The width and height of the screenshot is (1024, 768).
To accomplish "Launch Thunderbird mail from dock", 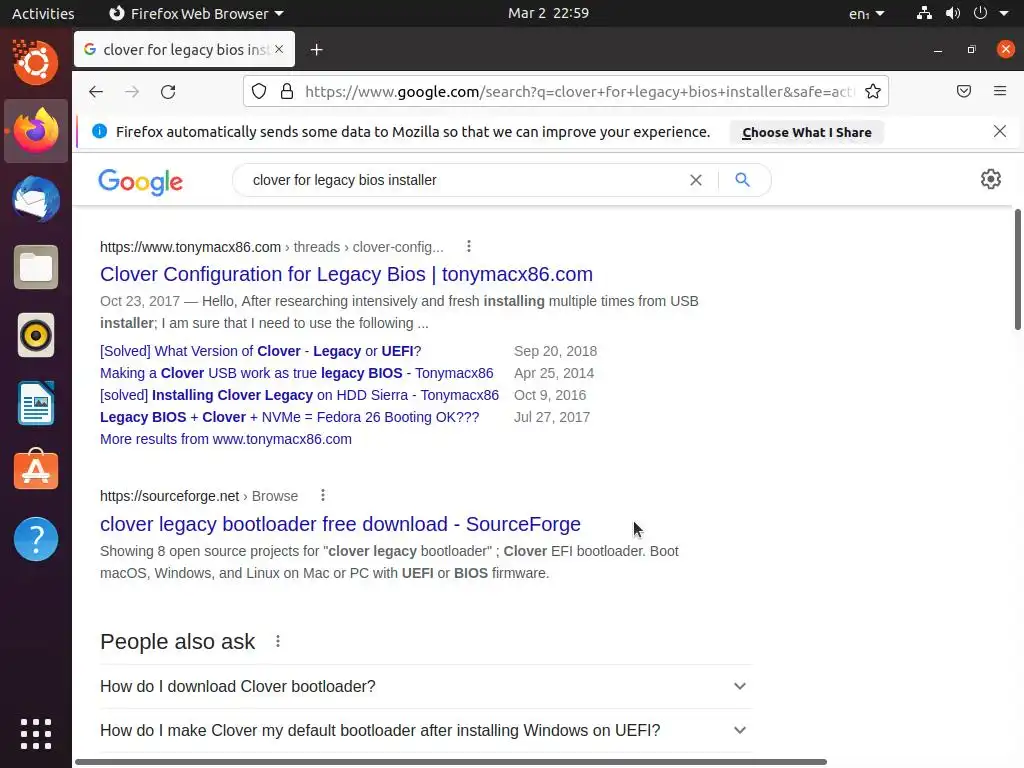I will point(36,199).
